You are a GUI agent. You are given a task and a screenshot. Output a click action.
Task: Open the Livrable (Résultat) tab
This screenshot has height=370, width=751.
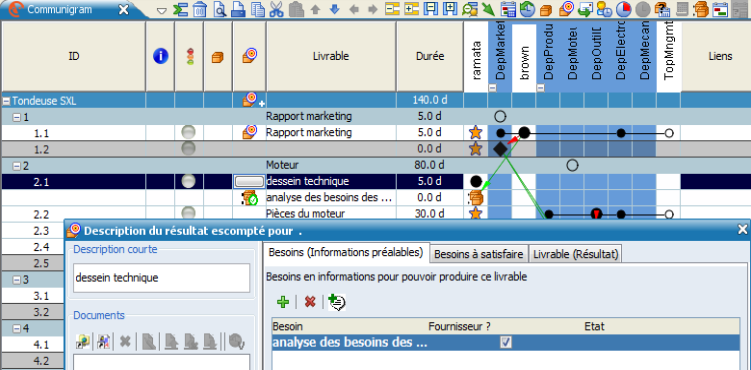575,255
